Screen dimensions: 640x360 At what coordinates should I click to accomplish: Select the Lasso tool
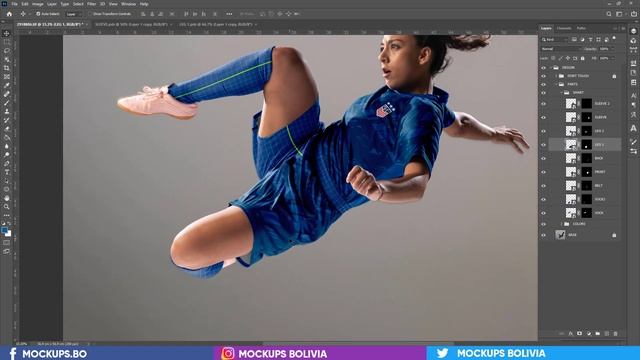tap(7, 51)
